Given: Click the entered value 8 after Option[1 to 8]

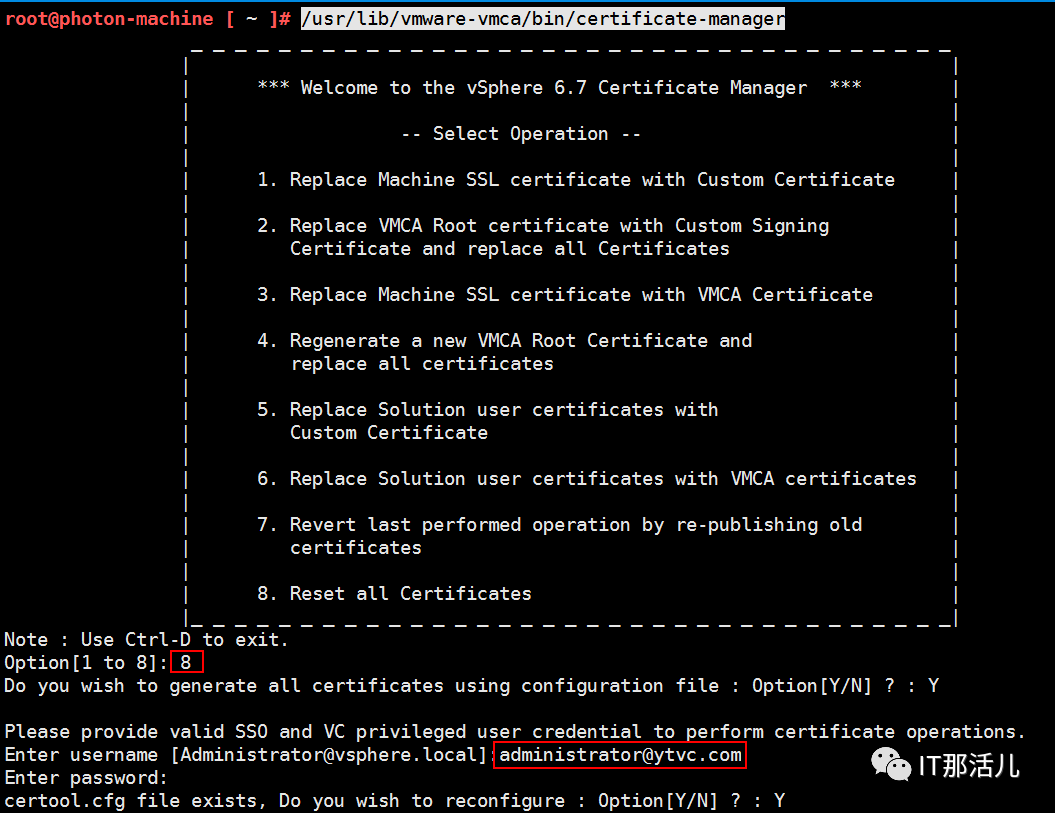Looking at the screenshot, I should click(x=186, y=662).
